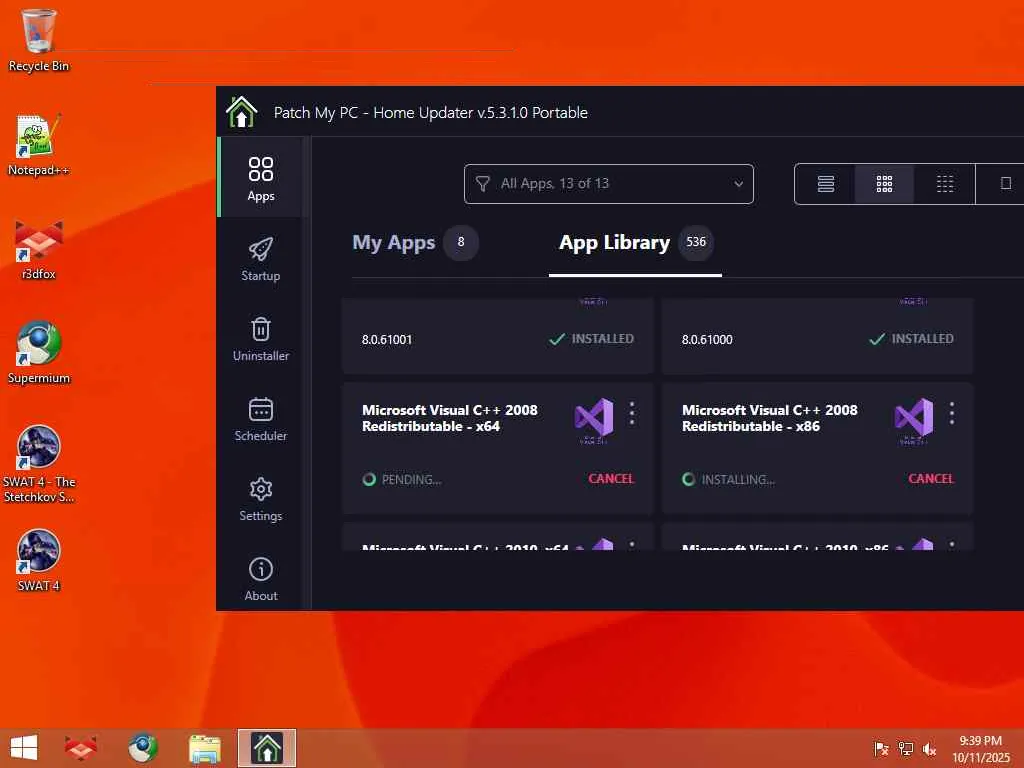Click Visual Studio icon on 2008 x64 card
Screen dimensions: 1024x768
594,419
